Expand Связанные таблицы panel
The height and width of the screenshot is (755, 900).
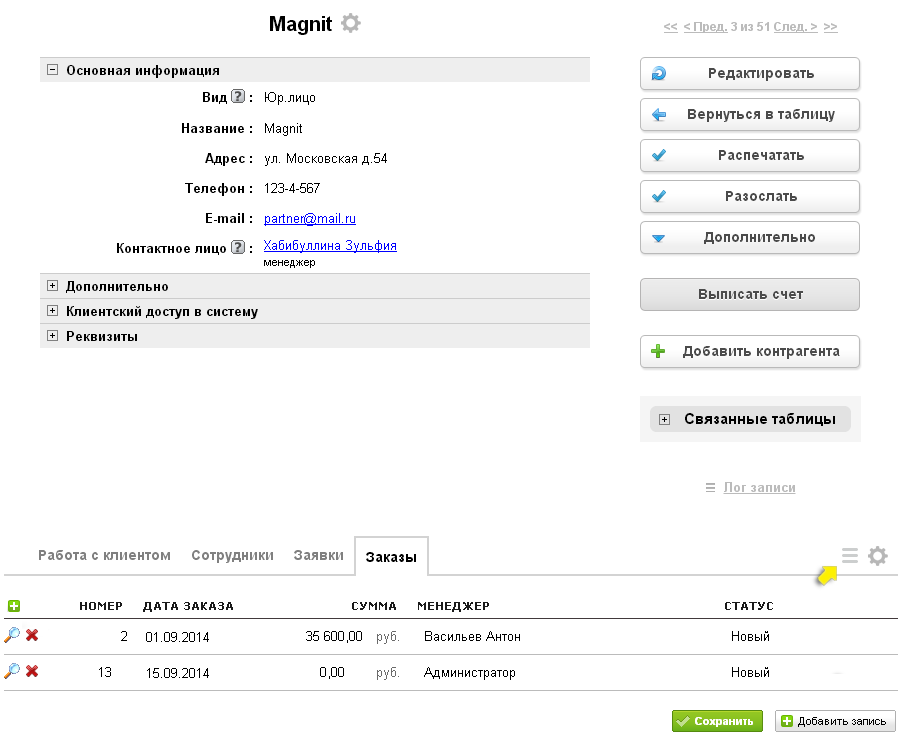pyautogui.click(x=664, y=419)
